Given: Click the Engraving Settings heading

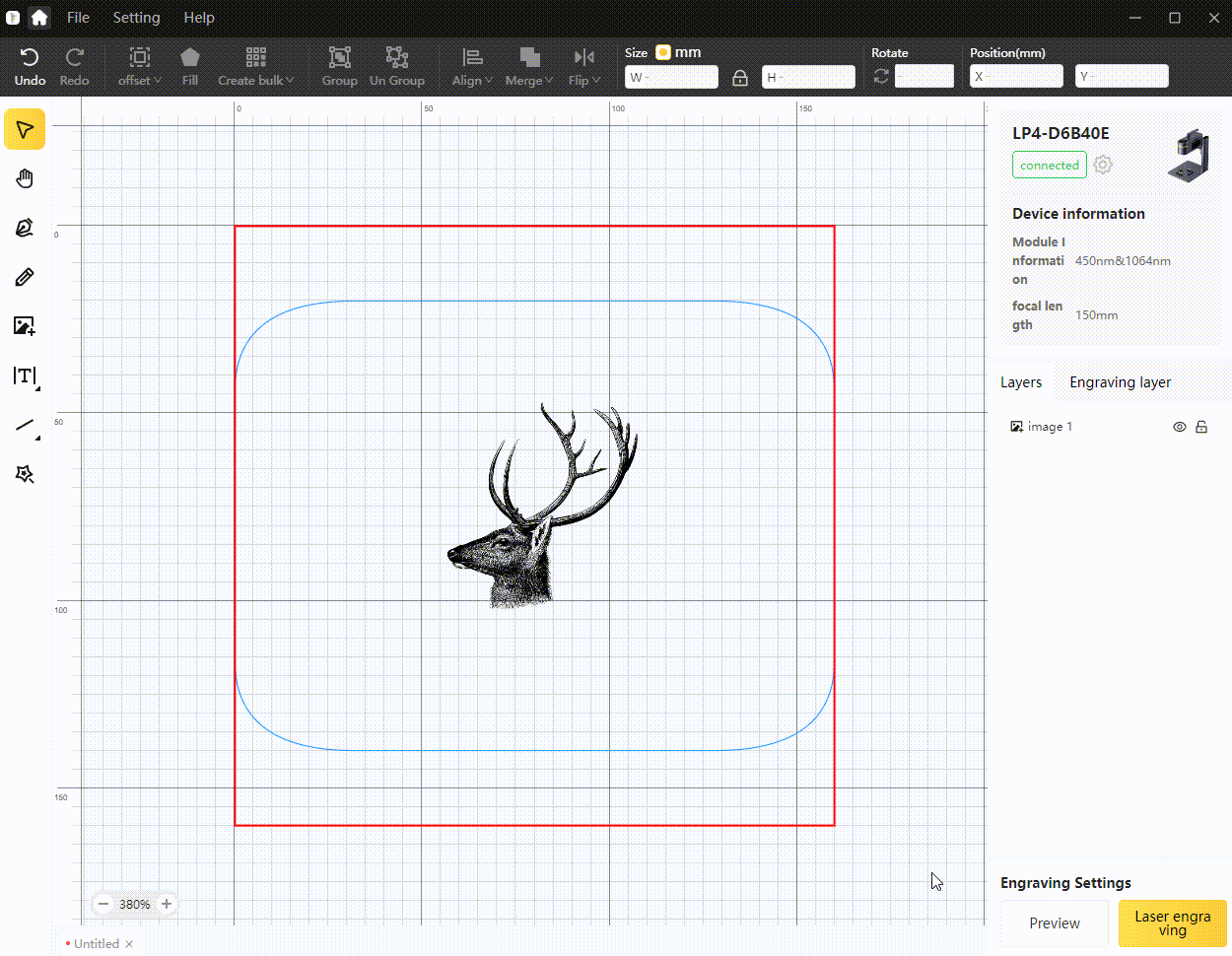Looking at the screenshot, I should click(x=1065, y=883).
